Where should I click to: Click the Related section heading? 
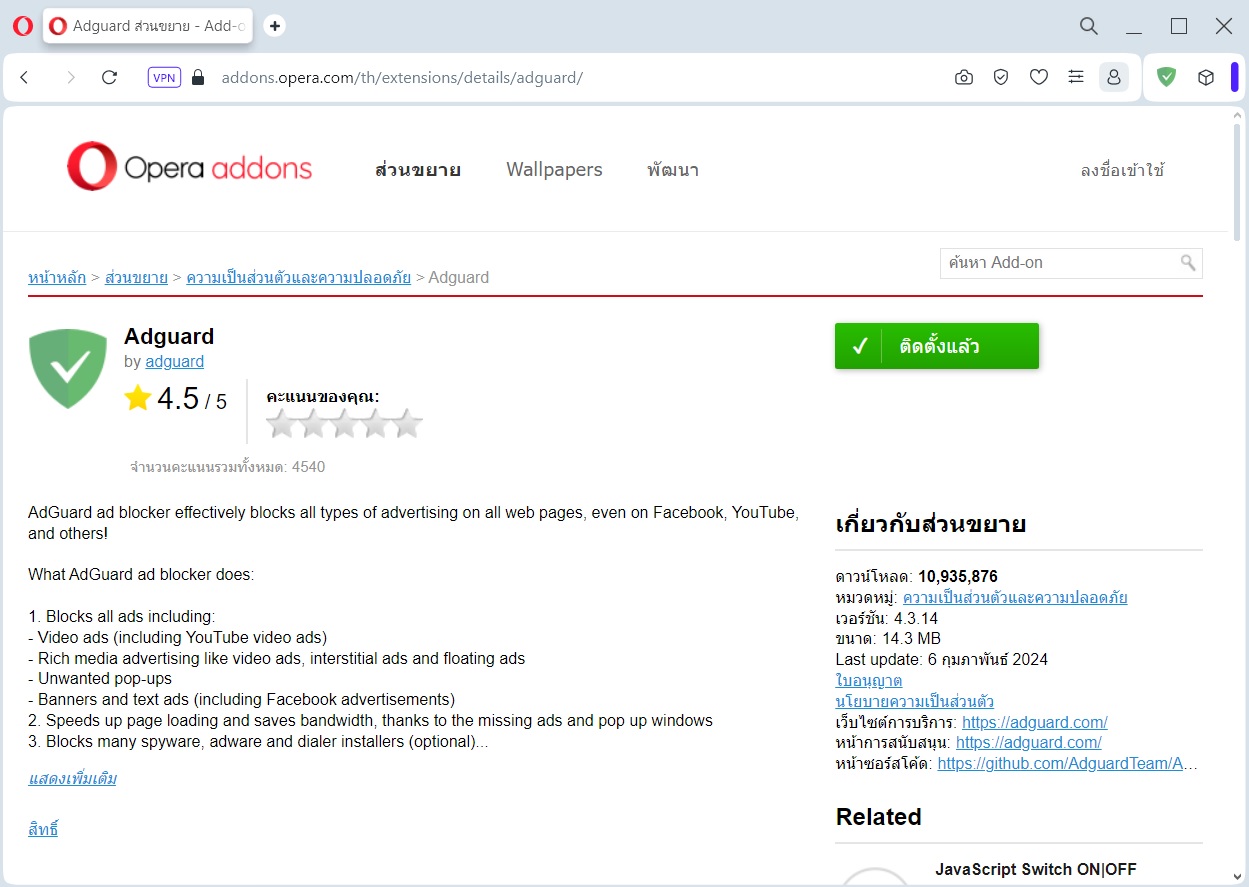878,817
